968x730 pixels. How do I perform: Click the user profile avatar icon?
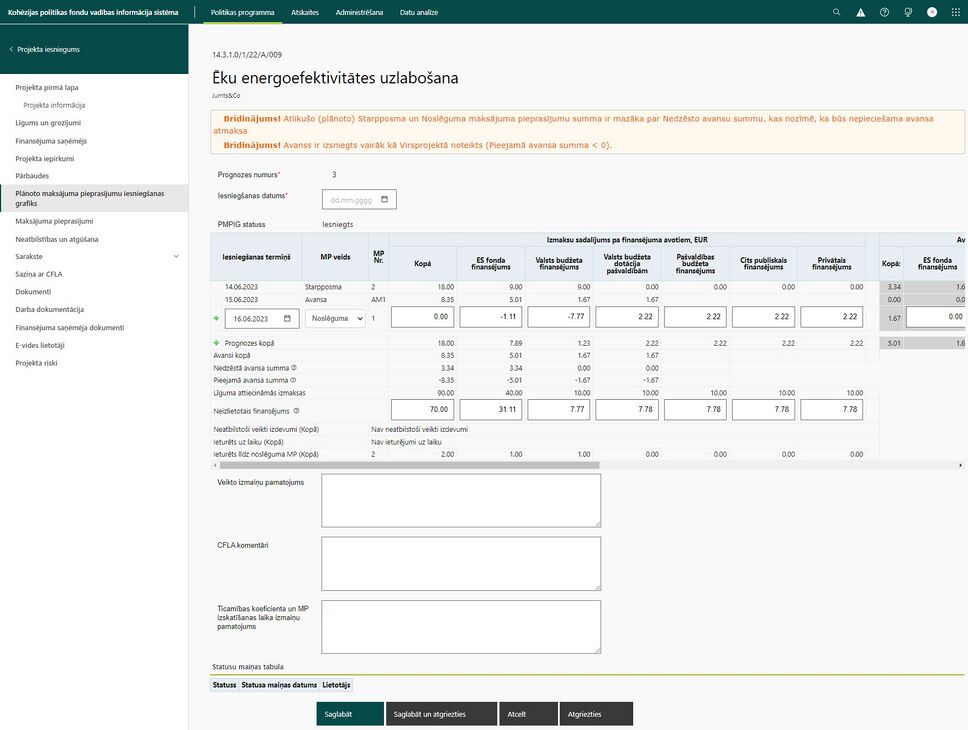coord(932,12)
